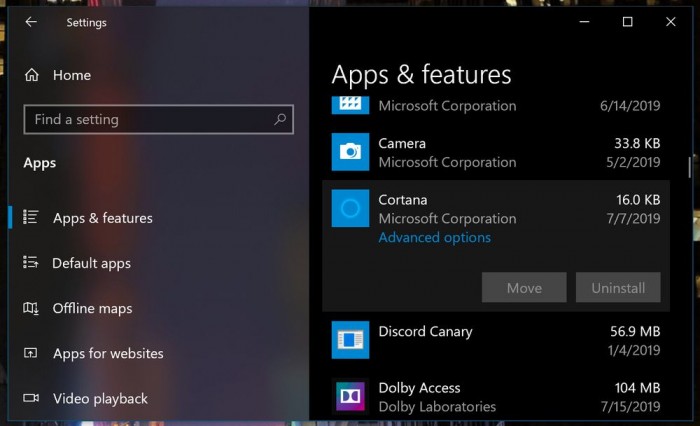Click the partially visible app icon at top
This screenshot has width=700, height=426.
point(350,104)
